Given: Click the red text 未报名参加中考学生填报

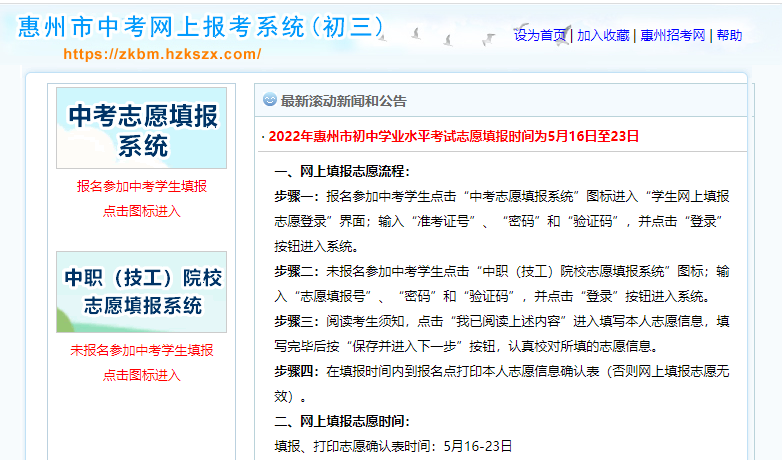Looking at the screenshot, I should point(142,350).
